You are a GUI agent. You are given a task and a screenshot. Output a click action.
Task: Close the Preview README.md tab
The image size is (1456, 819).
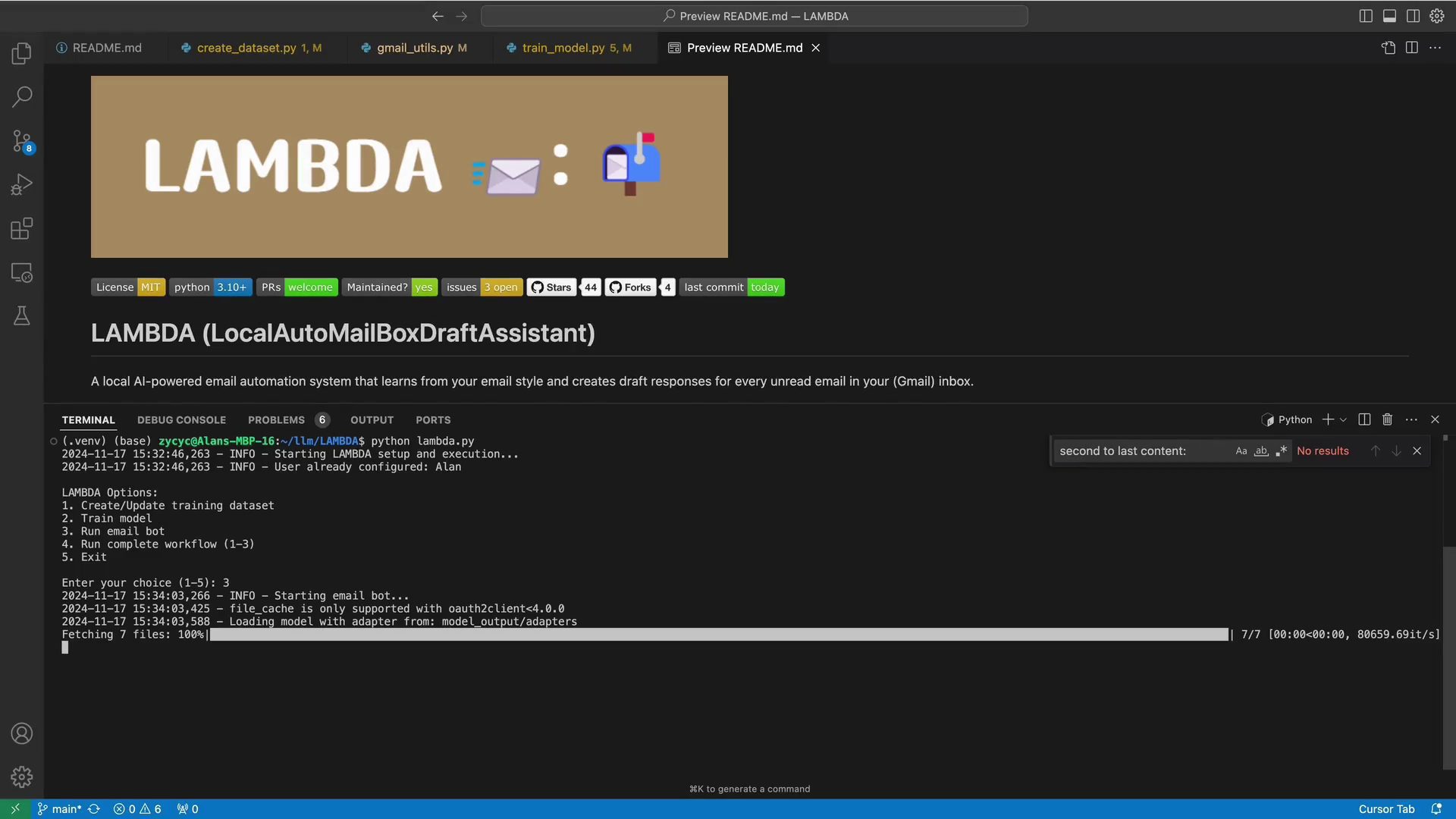pos(816,48)
